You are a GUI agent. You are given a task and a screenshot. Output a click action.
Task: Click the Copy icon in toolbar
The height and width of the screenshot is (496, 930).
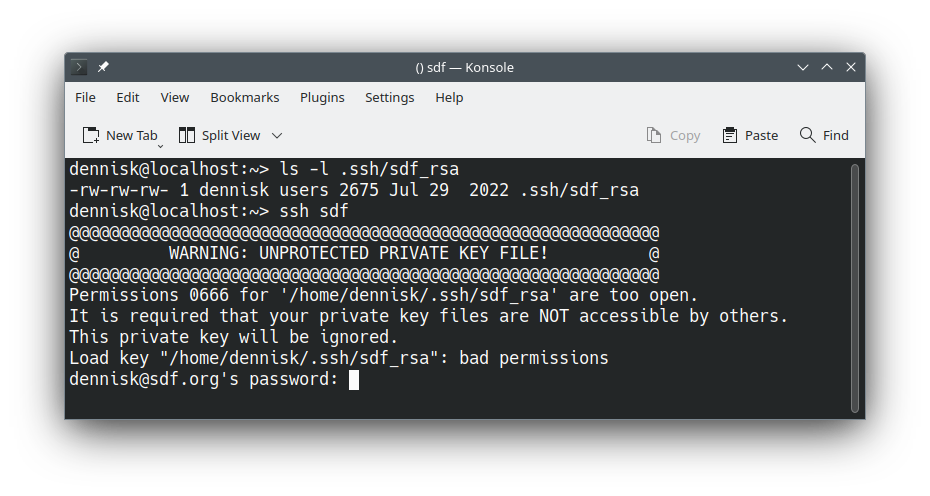pyautogui.click(x=654, y=135)
